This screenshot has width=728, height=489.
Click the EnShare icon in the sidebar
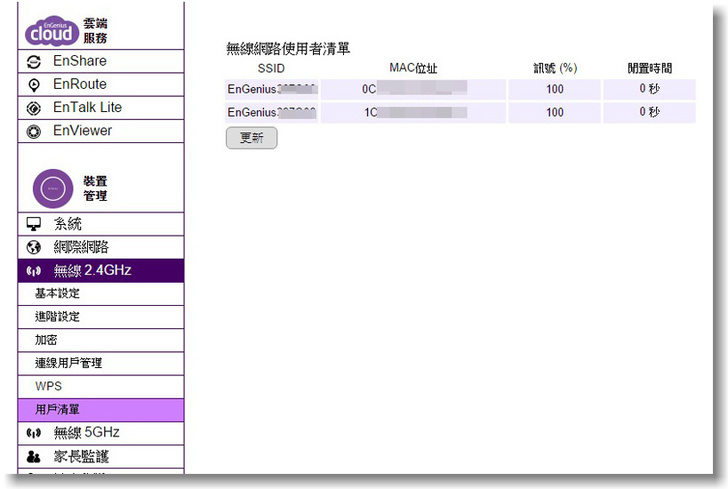33,62
